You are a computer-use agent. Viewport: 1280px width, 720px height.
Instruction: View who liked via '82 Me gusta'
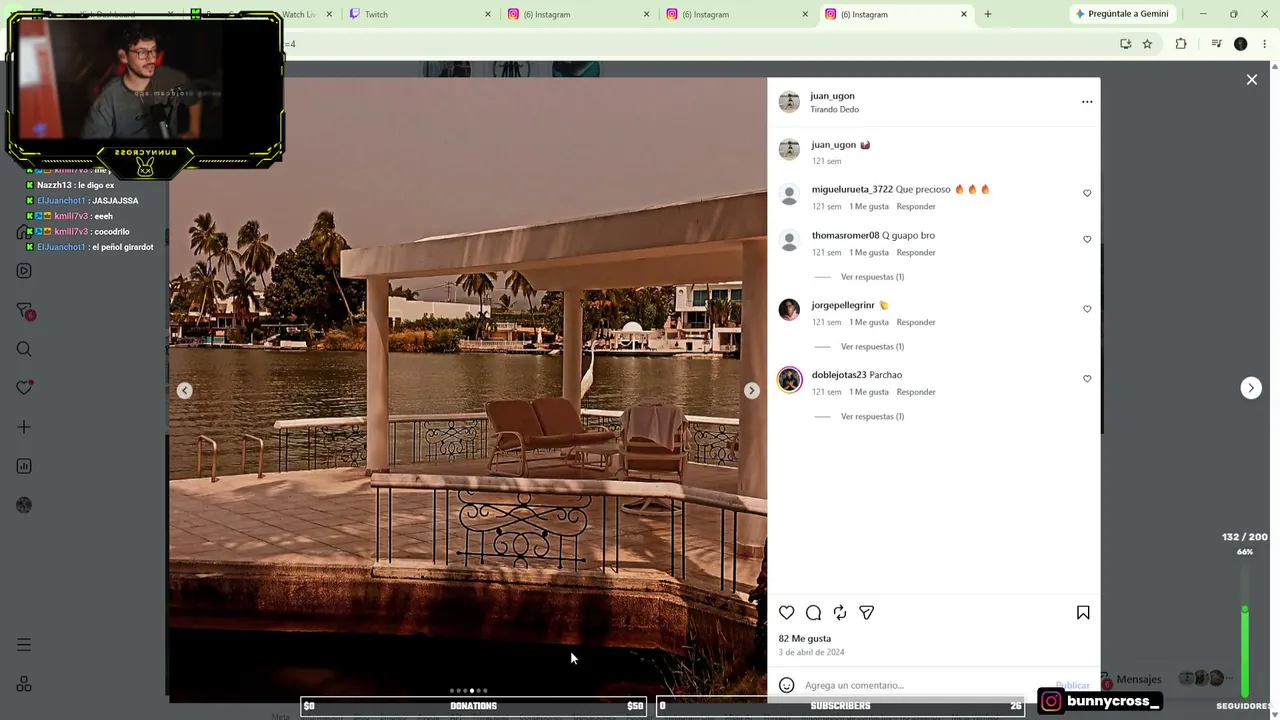[x=805, y=639]
